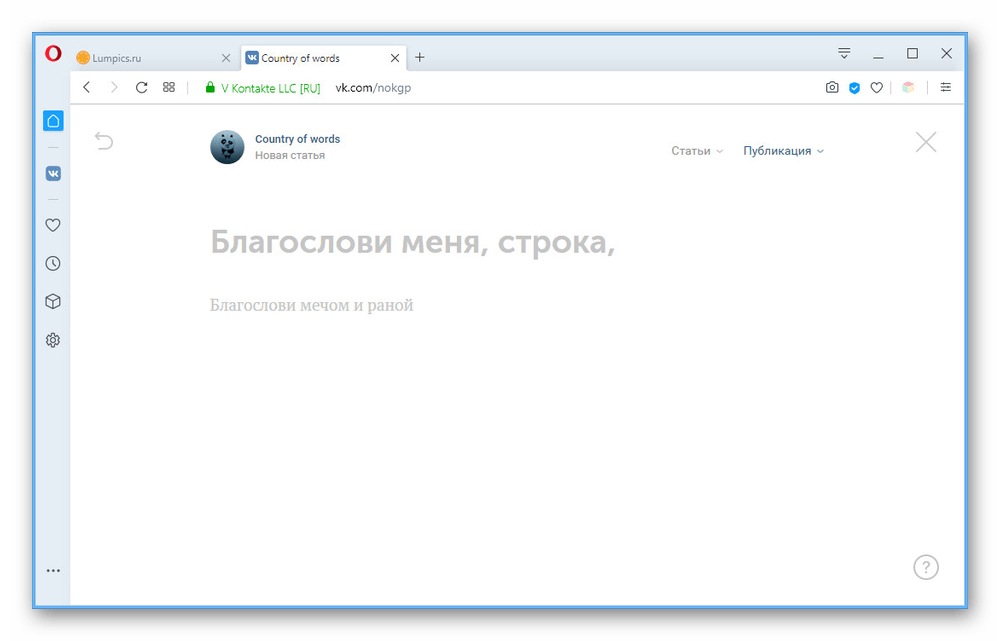The width and height of the screenshot is (1000, 641).
Task: Open bookmarks heart in sidebar
Action: [53, 225]
